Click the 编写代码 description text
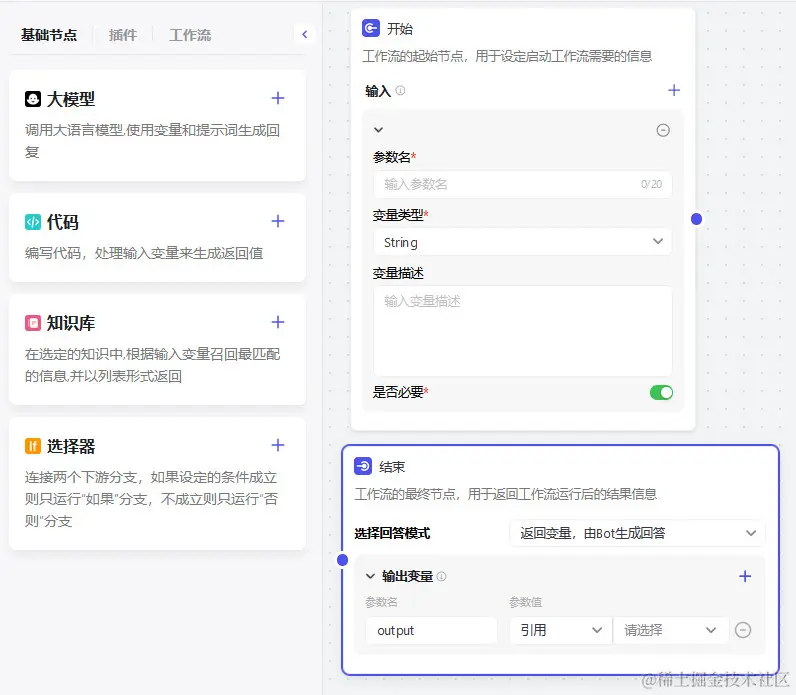Screen dimensions: 796x695 [144, 253]
